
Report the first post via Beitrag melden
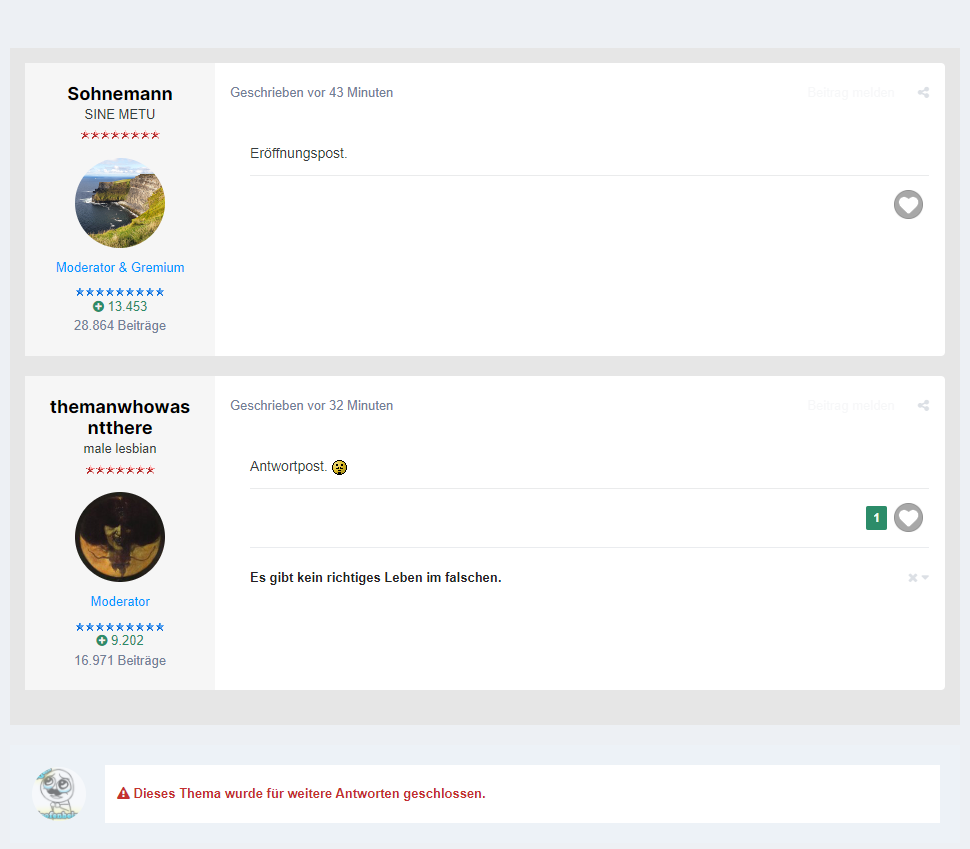coord(851,93)
